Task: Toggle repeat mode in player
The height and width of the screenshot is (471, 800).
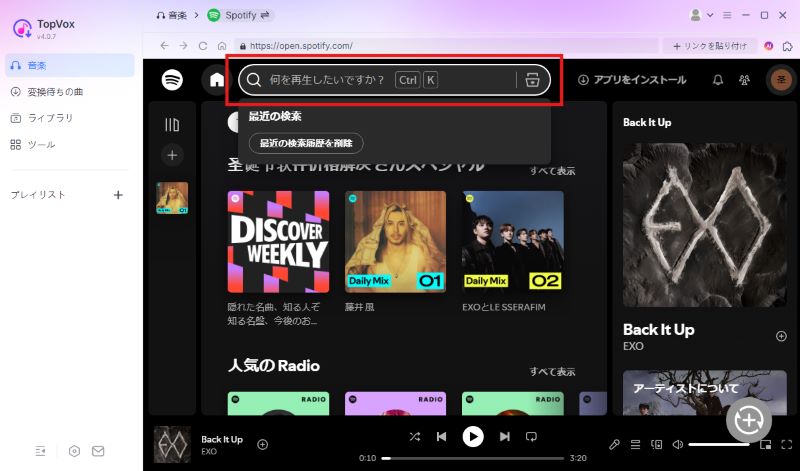Action: coord(532,437)
